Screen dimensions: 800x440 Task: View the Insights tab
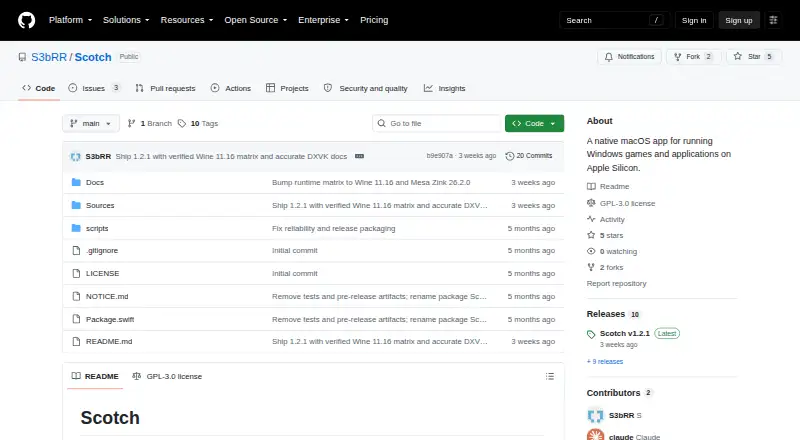[x=444, y=88]
